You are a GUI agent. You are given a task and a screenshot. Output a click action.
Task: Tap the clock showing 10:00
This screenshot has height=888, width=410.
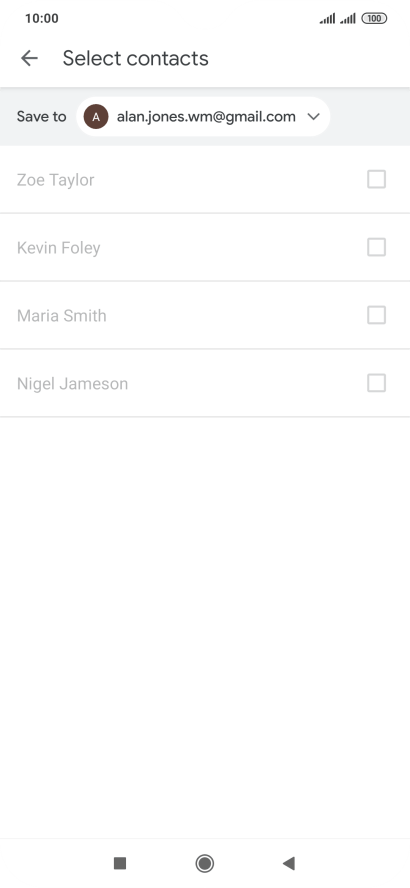click(x=42, y=19)
